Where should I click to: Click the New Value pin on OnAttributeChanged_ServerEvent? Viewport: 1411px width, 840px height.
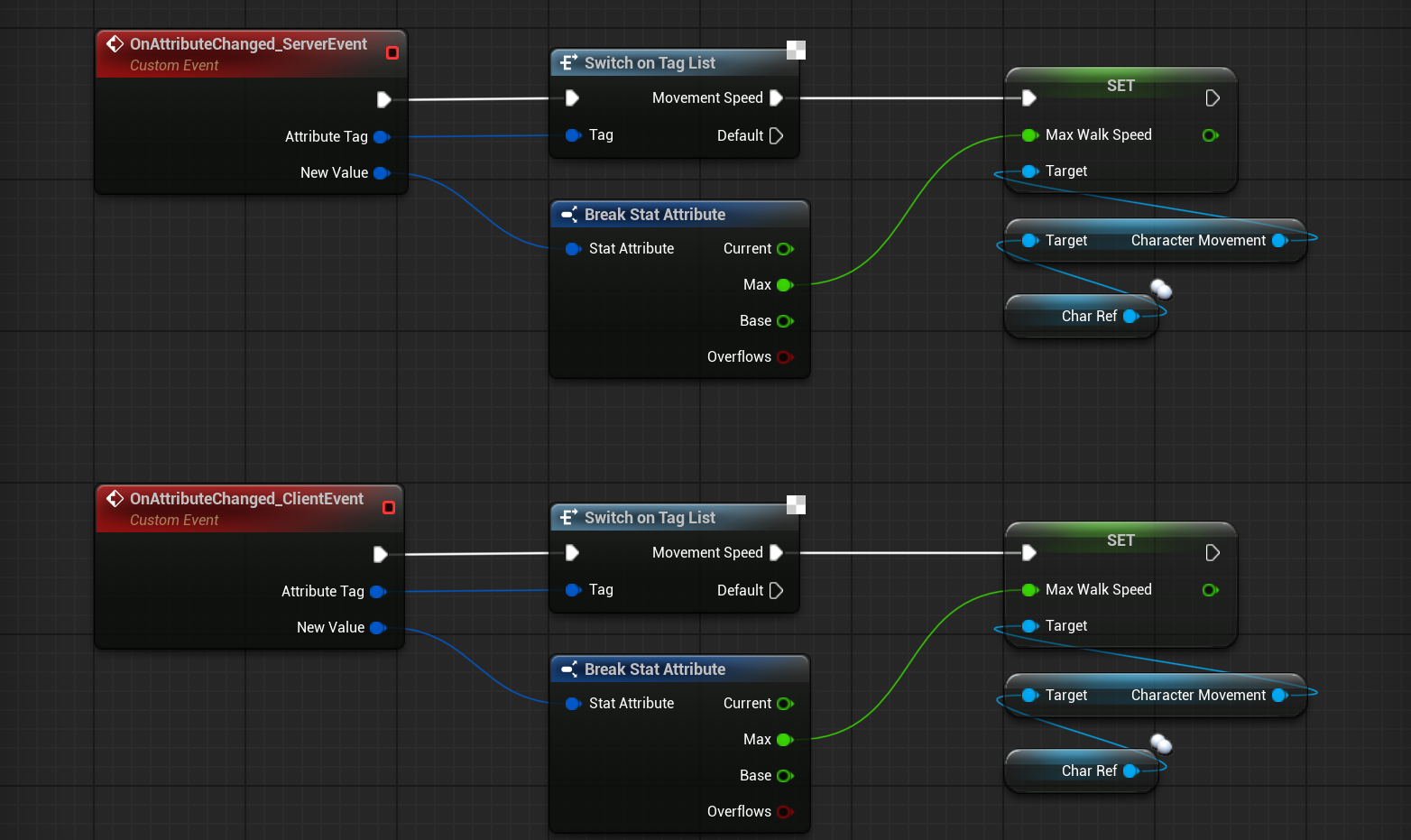382,172
